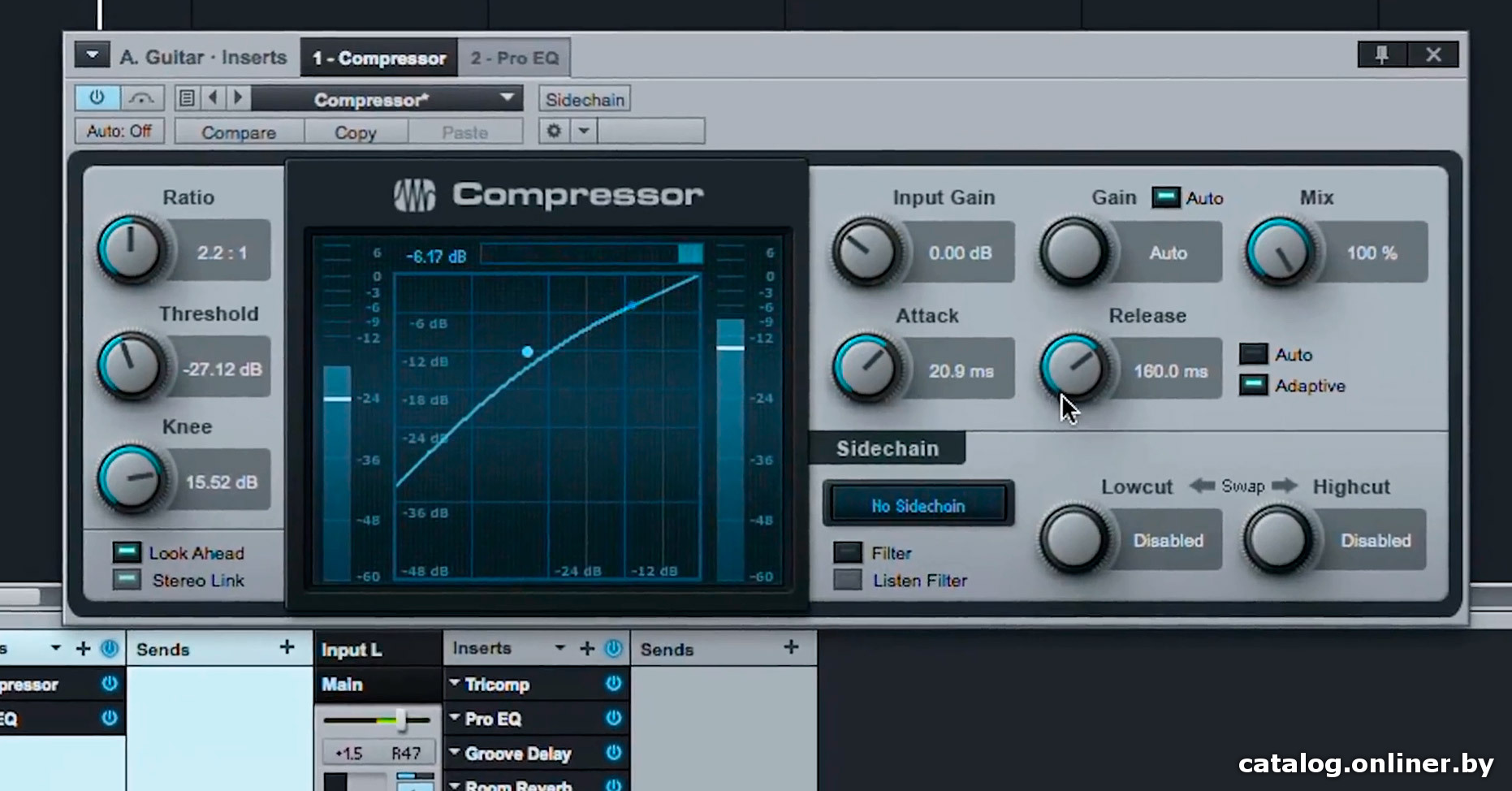Toggle left channel Compressor insert power
The image size is (1512, 791).
pos(109,684)
